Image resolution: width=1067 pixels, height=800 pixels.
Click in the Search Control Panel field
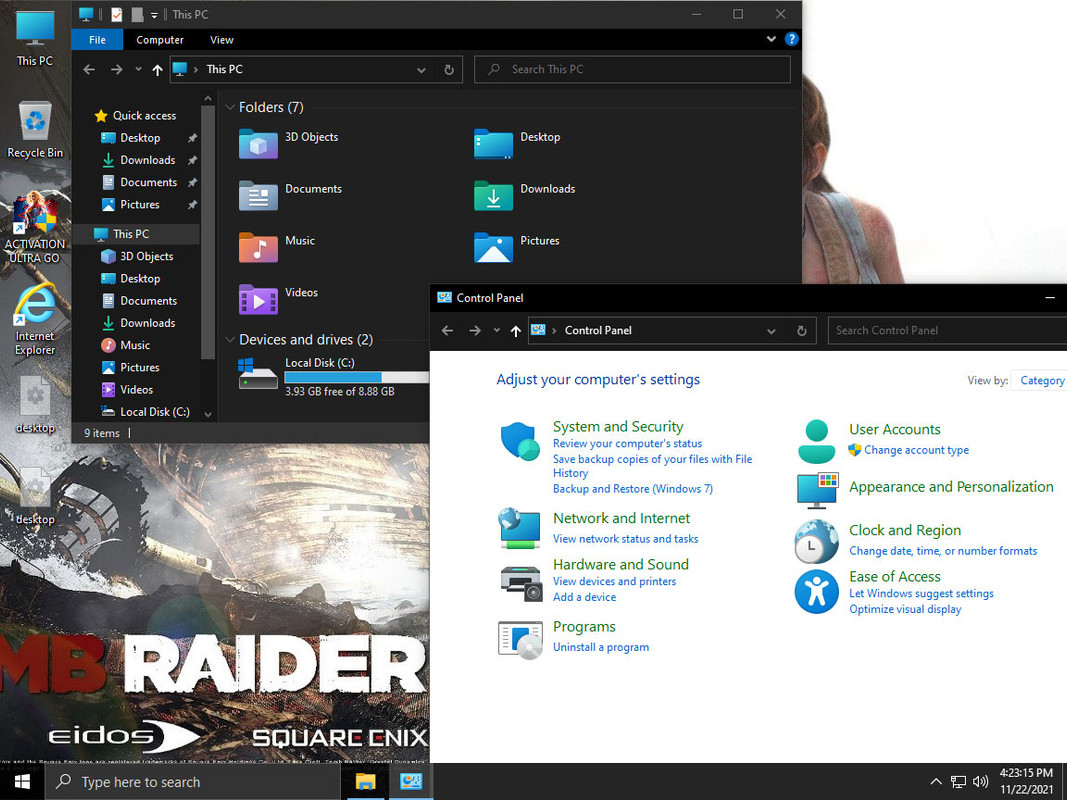click(x=947, y=331)
